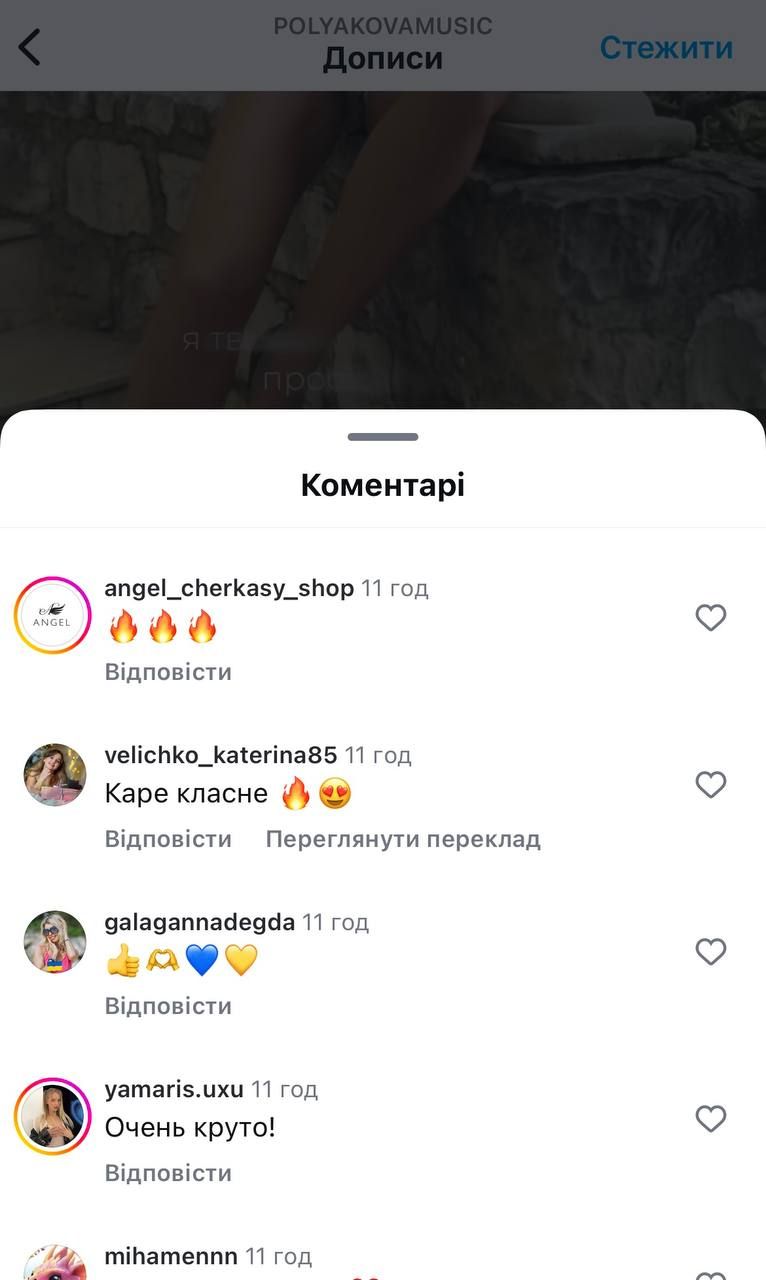Reply to velichko_katerina85's comment

point(168,839)
